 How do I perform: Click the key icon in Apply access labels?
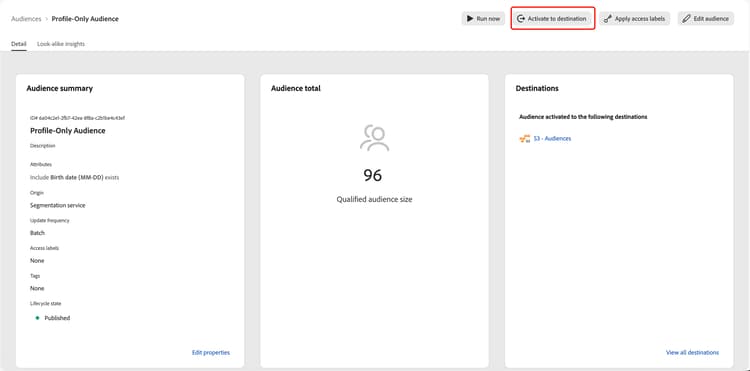pos(608,19)
